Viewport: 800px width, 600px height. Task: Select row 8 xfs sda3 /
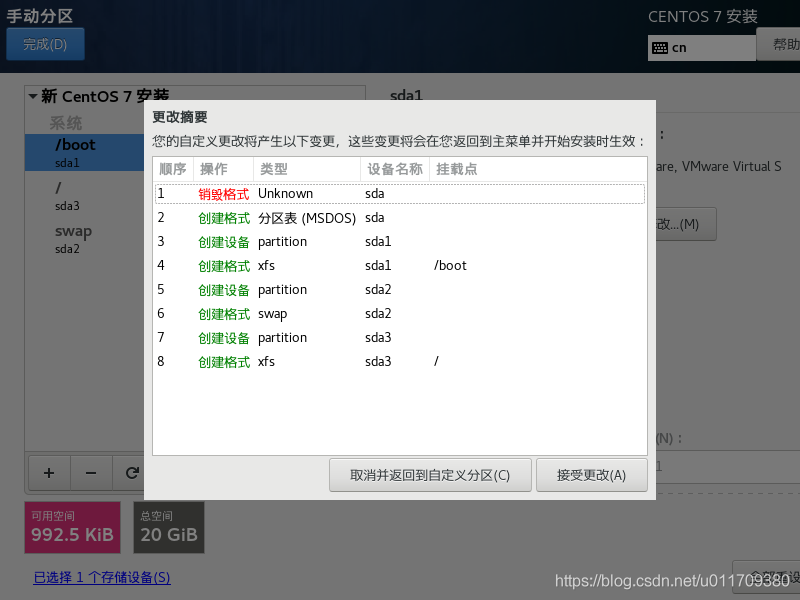coord(400,362)
